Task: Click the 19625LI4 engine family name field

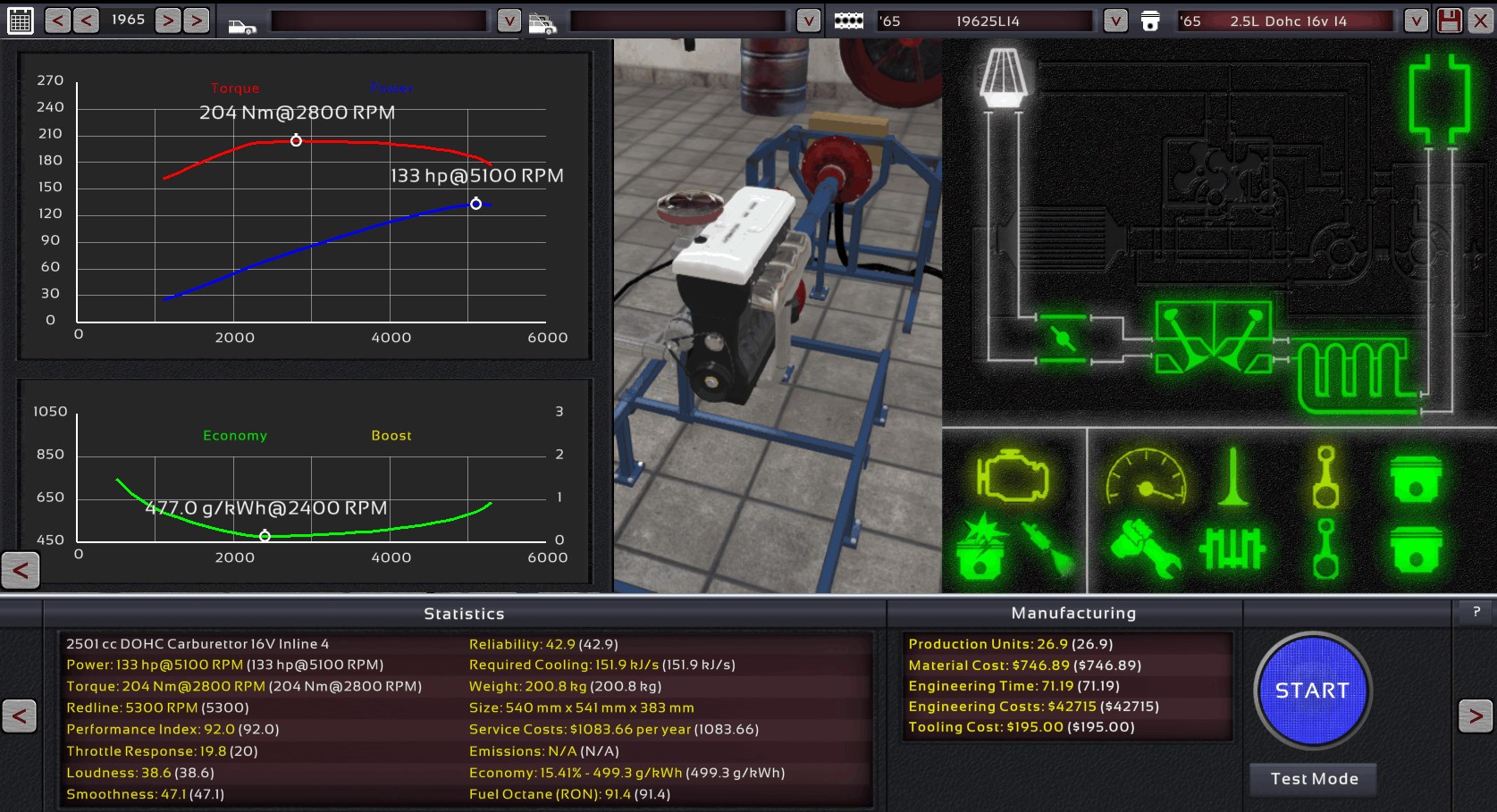Action: click(984, 21)
